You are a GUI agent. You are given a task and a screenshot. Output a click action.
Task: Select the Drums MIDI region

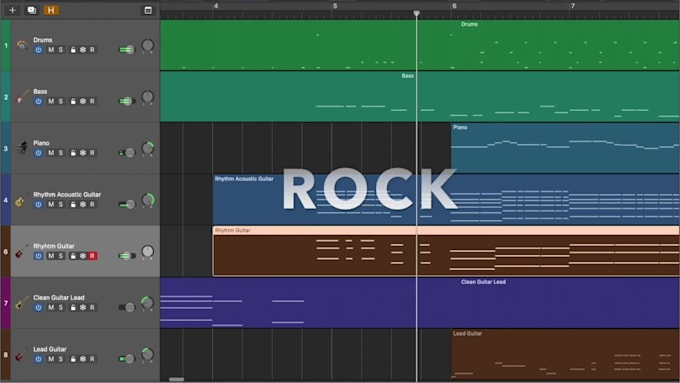point(419,45)
